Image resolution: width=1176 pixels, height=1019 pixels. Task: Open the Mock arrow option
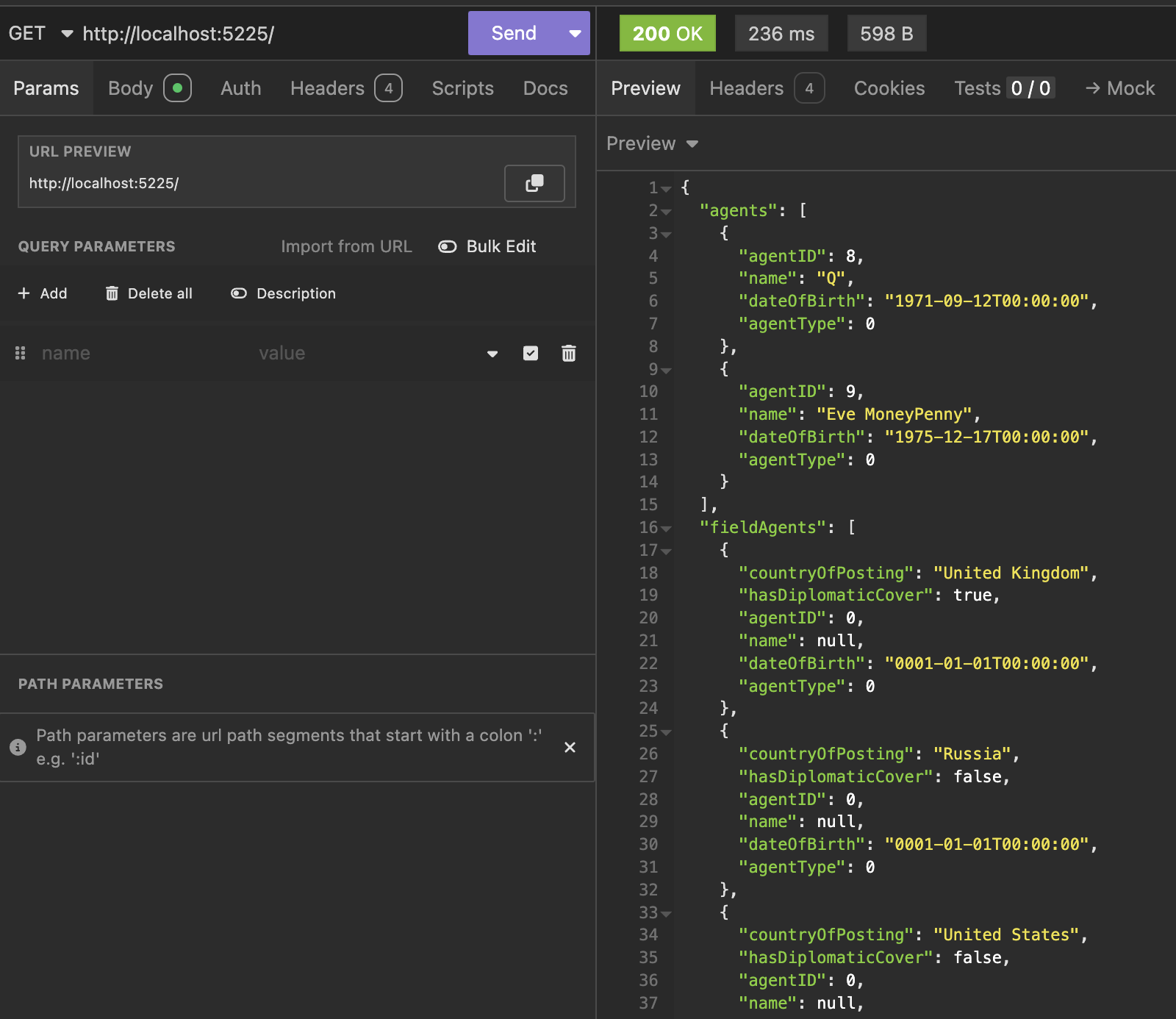coord(1120,88)
